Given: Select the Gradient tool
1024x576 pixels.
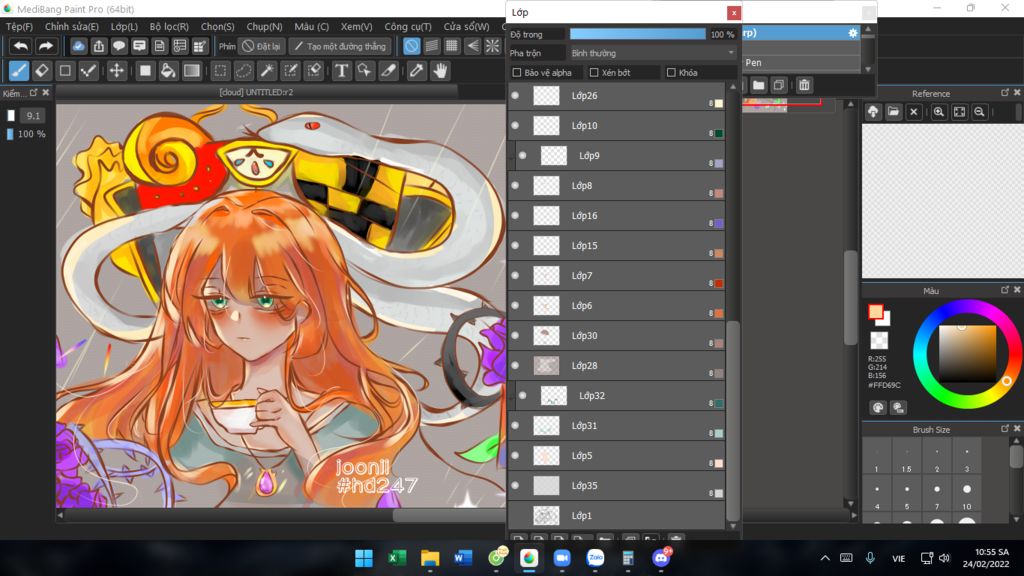Looking at the screenshot, I should (191, 71).
